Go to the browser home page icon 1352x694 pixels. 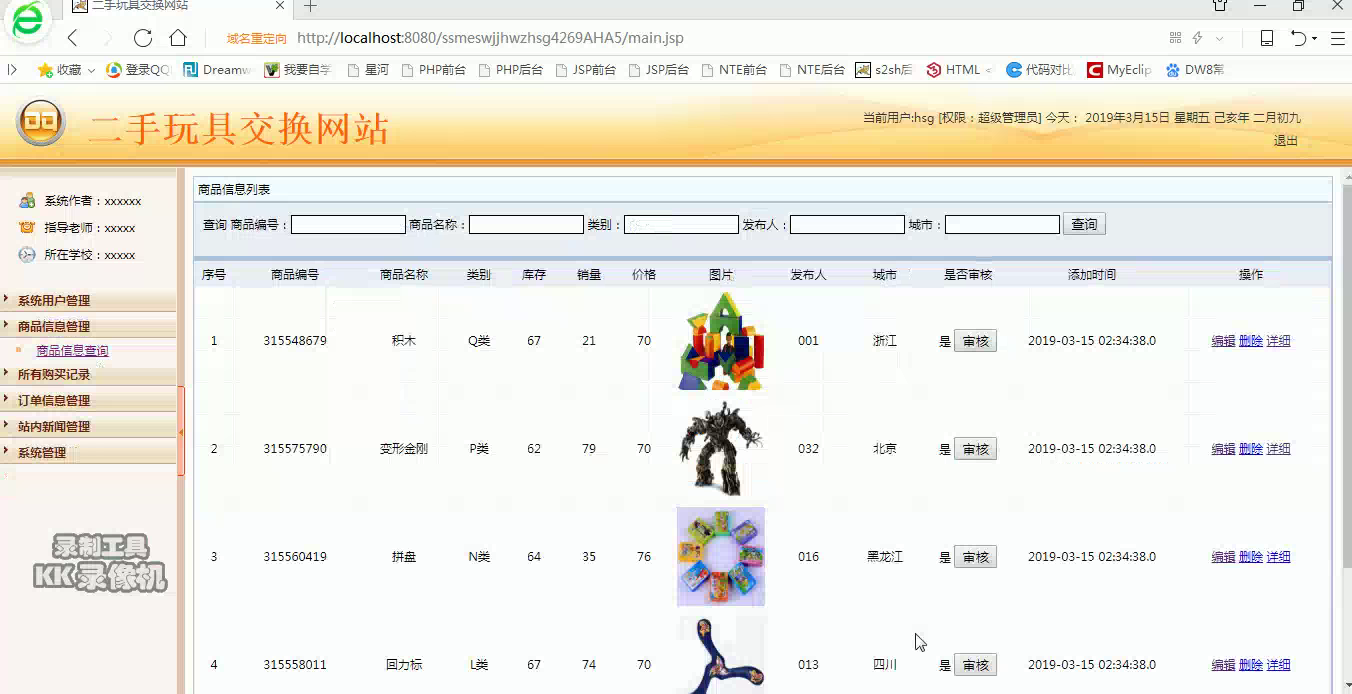click(x=178, y=38)
